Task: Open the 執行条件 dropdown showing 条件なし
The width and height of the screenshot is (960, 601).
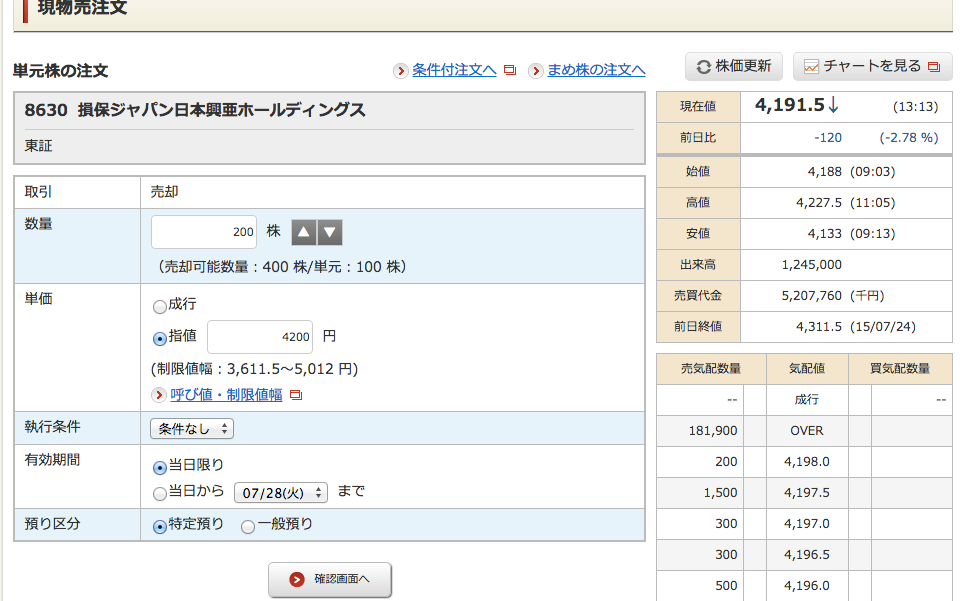Action: click(x=192, y=429)
